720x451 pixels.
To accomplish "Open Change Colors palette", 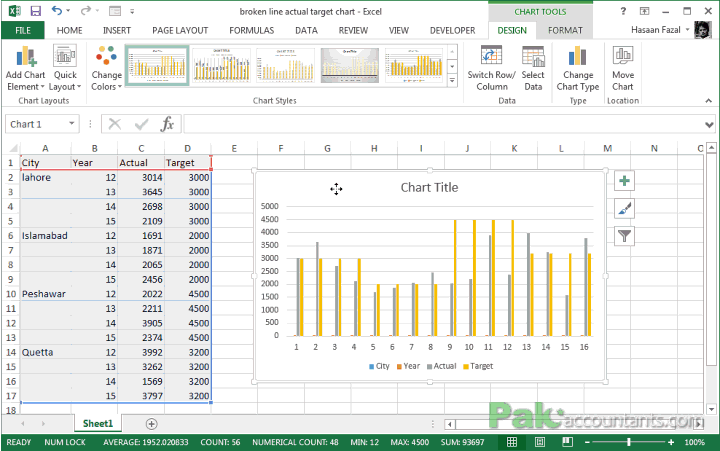I will 106,68.
